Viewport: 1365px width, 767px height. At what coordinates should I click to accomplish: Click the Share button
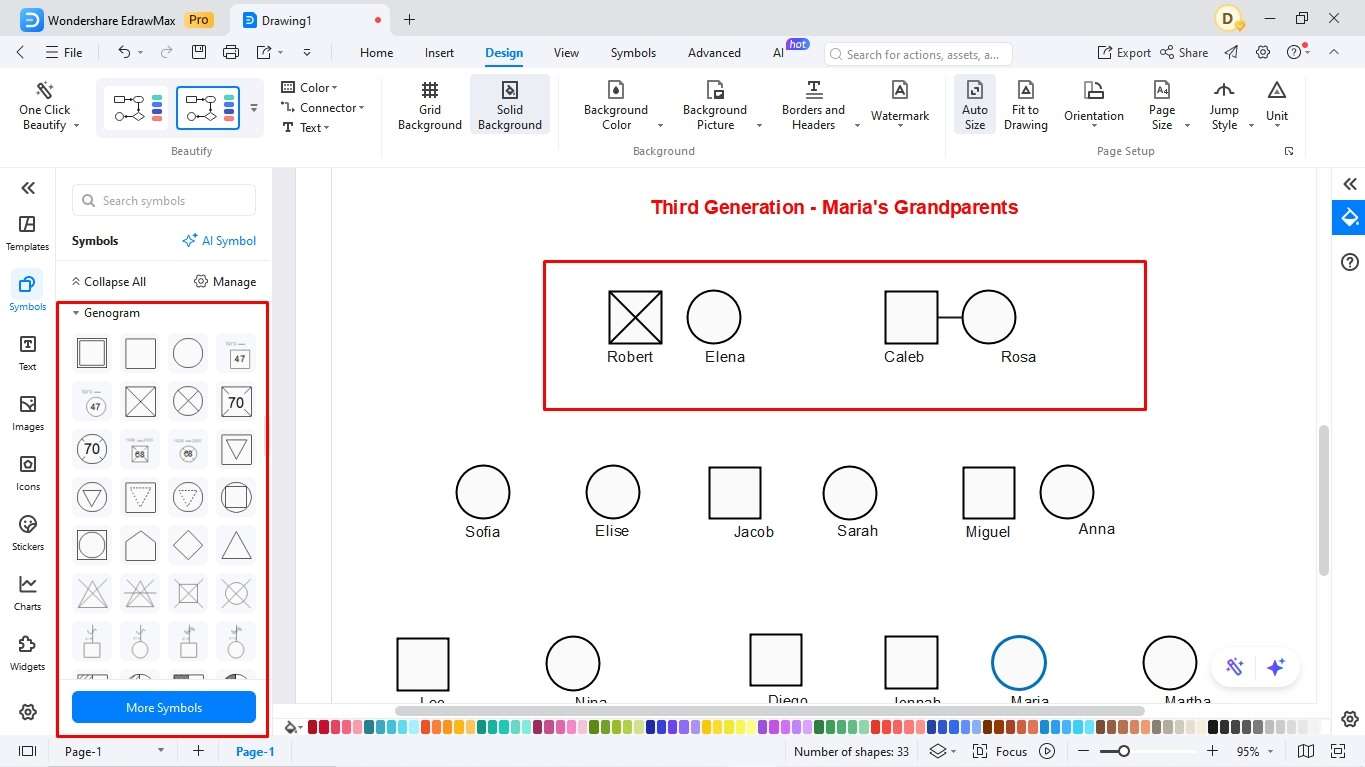[1184, 53]
